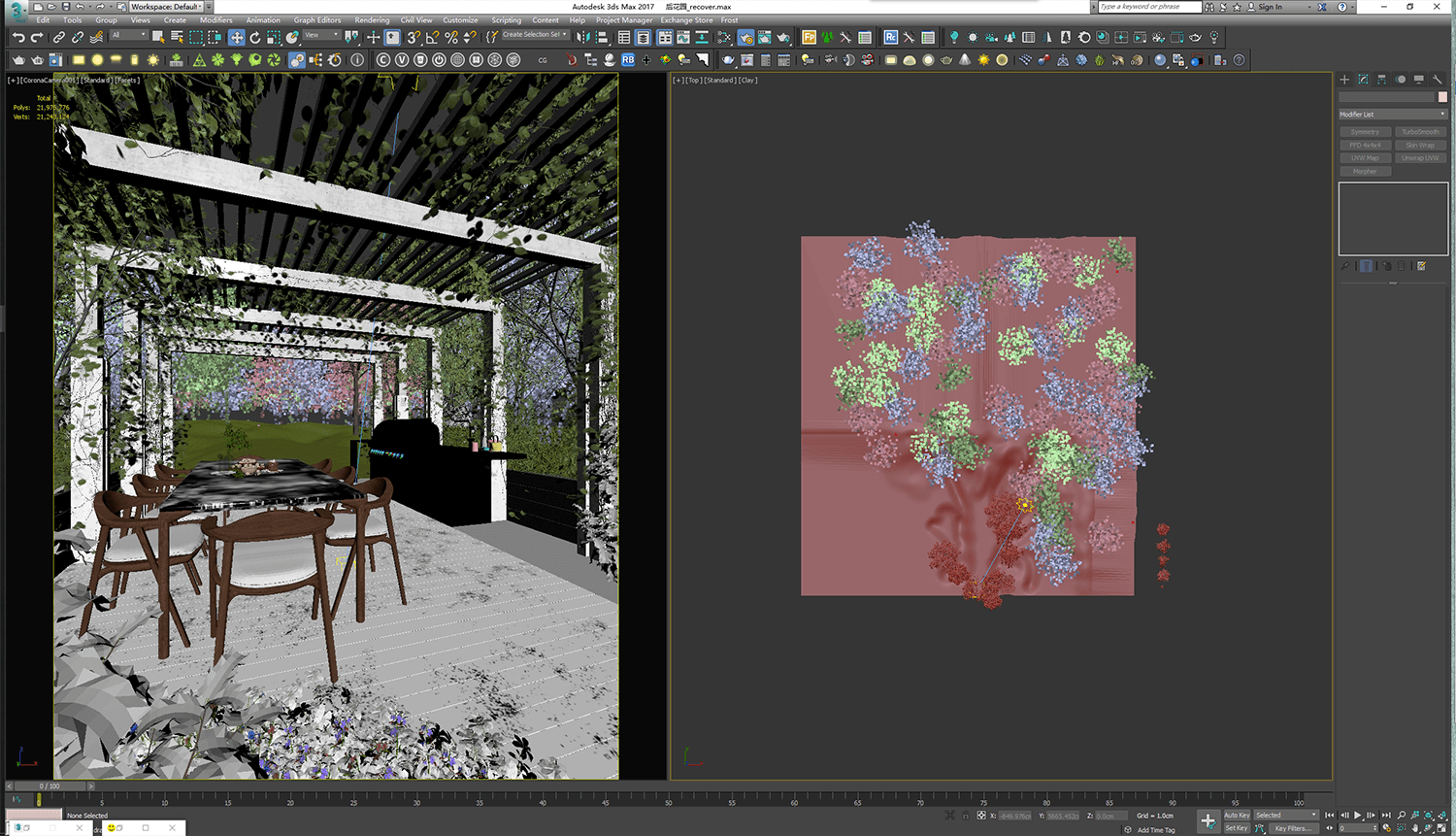Click the keyword search input field
The image size is (1456, 836).
[x=1149, y=7]
